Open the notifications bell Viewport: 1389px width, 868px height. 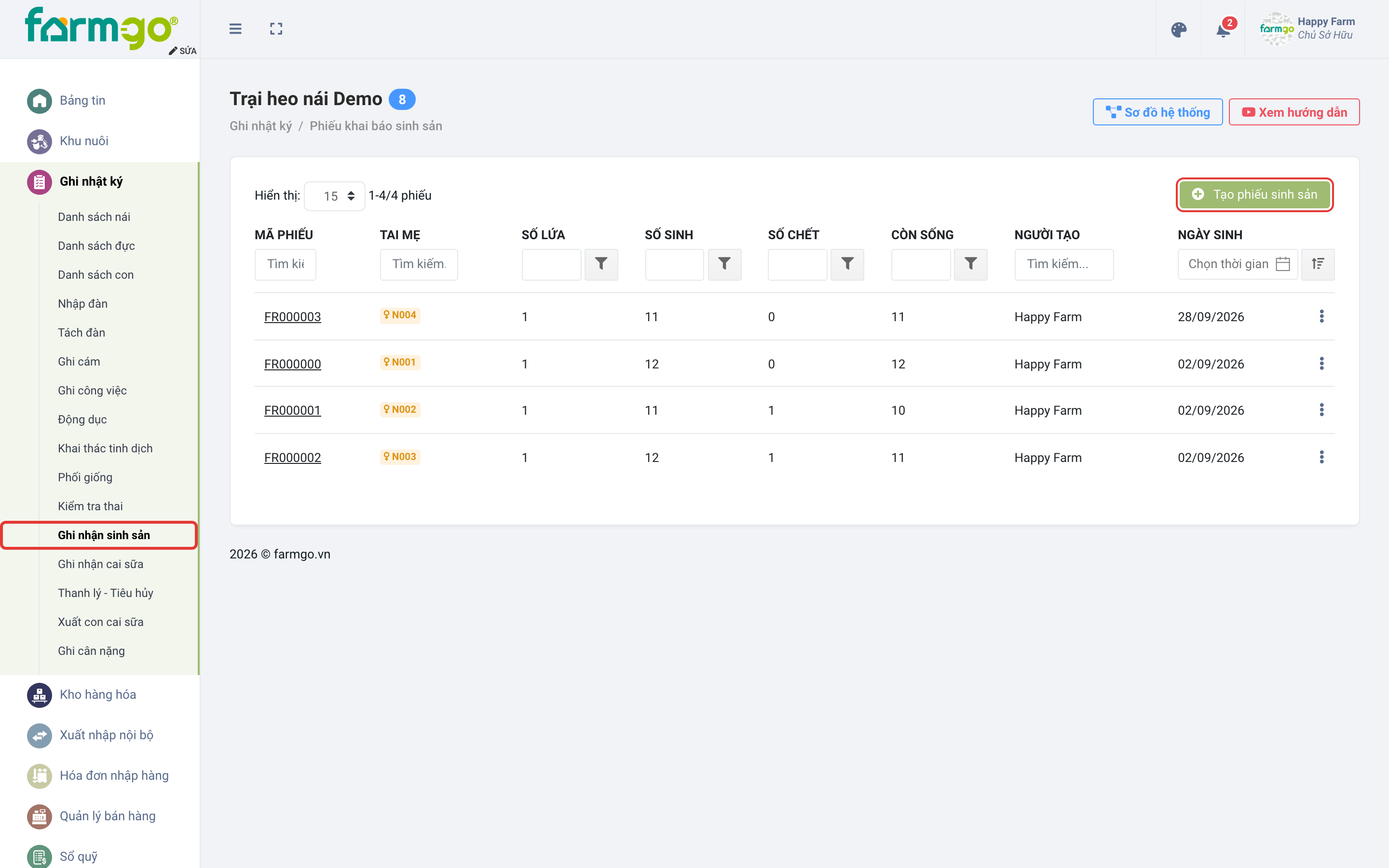[1223, 30]
